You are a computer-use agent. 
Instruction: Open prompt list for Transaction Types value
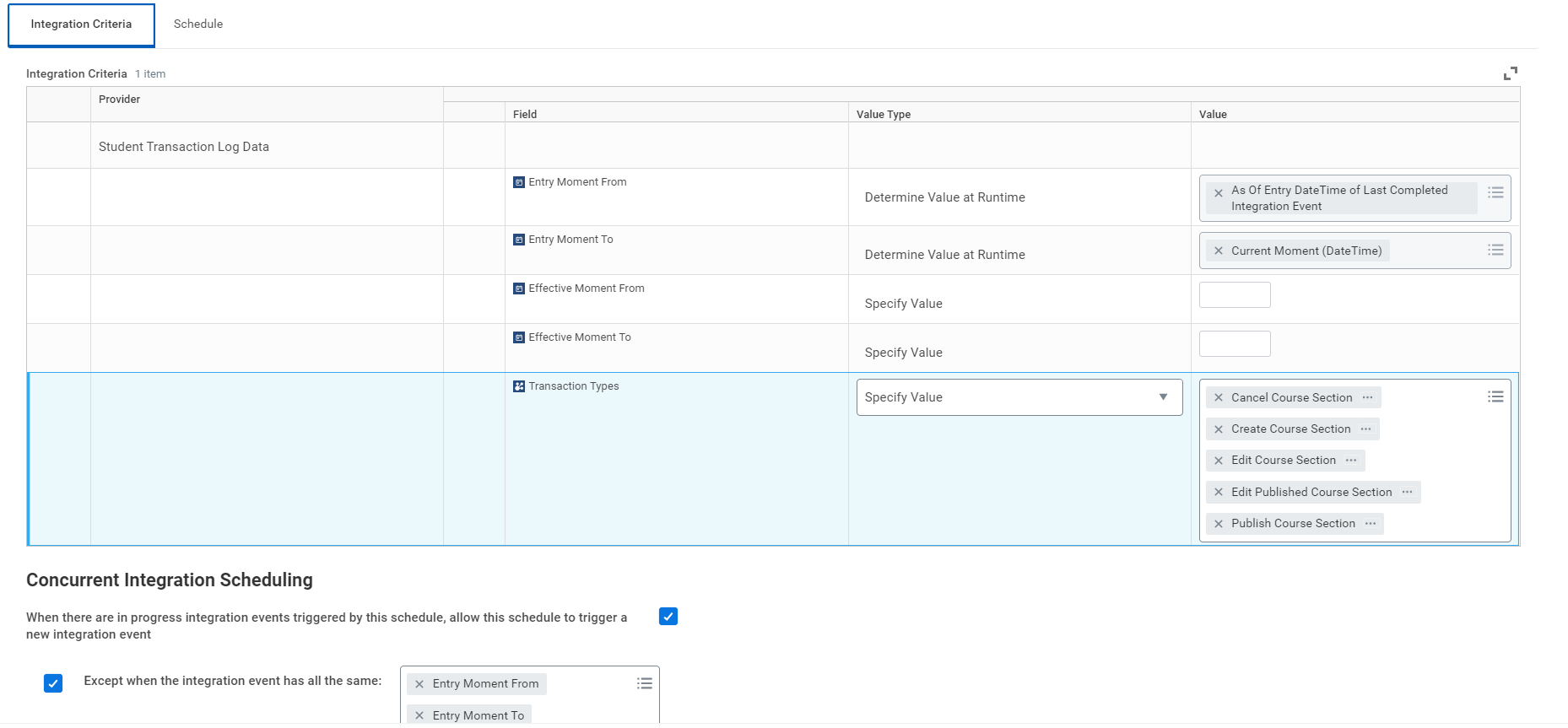coord(1495,397)
